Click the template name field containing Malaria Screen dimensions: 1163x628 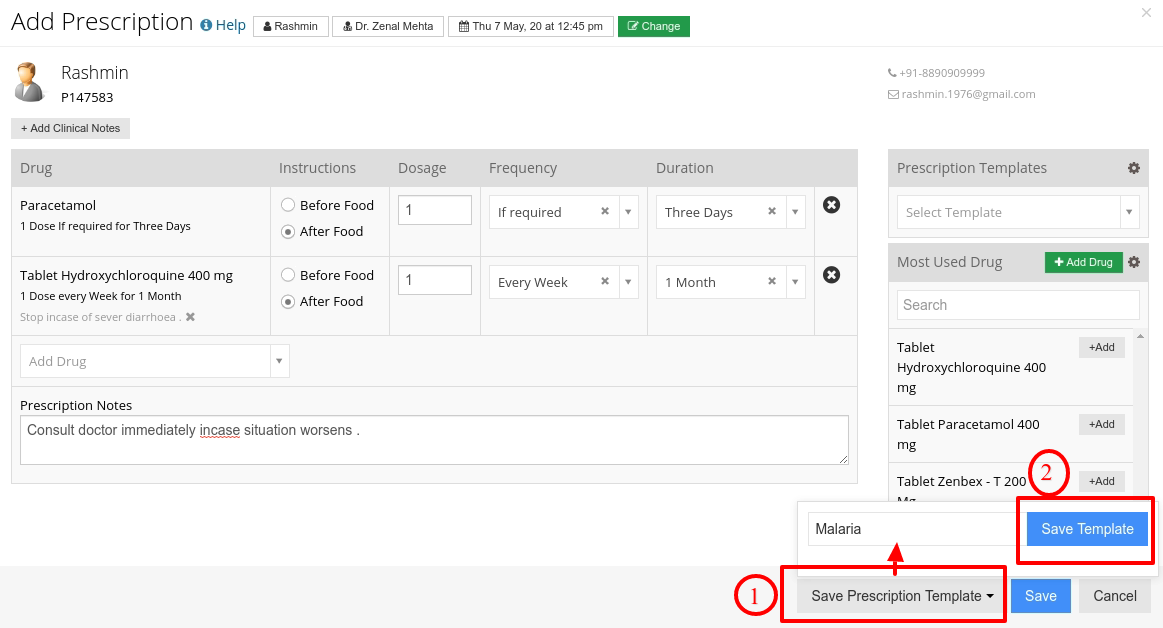(913, 529)
